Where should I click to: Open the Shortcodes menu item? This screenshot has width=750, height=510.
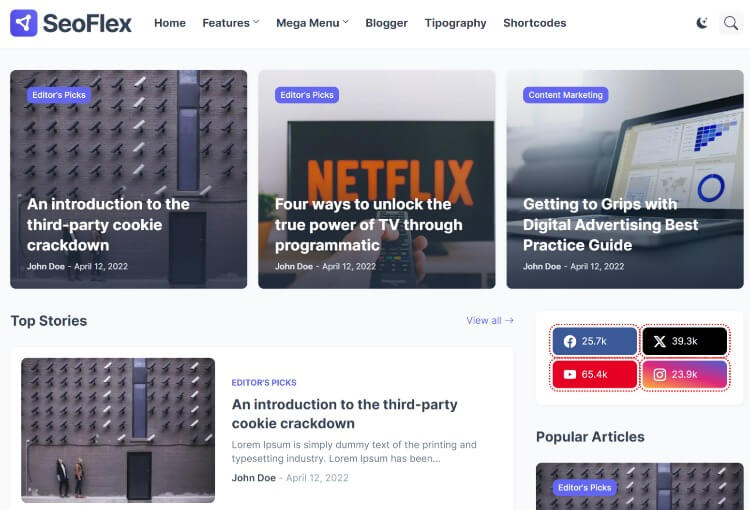[535, 23]
